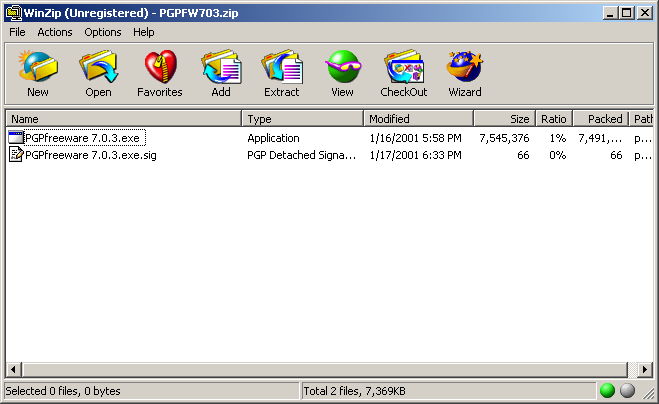Click the Add files toolbar icon

(x=221, y=66)
